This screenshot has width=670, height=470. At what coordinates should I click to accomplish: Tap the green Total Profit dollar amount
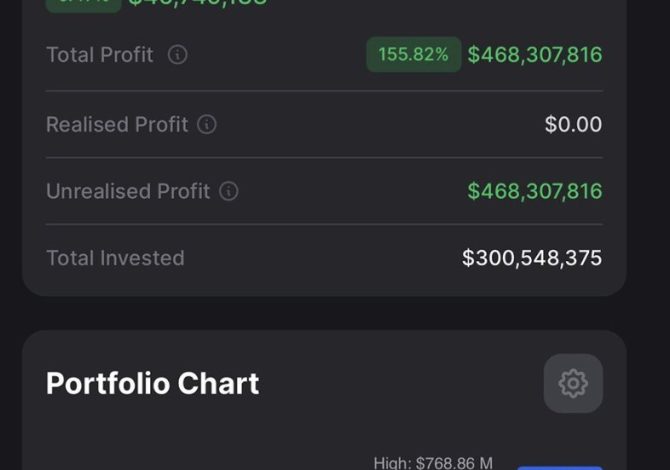pyautogui.click(x=535, y=55)
